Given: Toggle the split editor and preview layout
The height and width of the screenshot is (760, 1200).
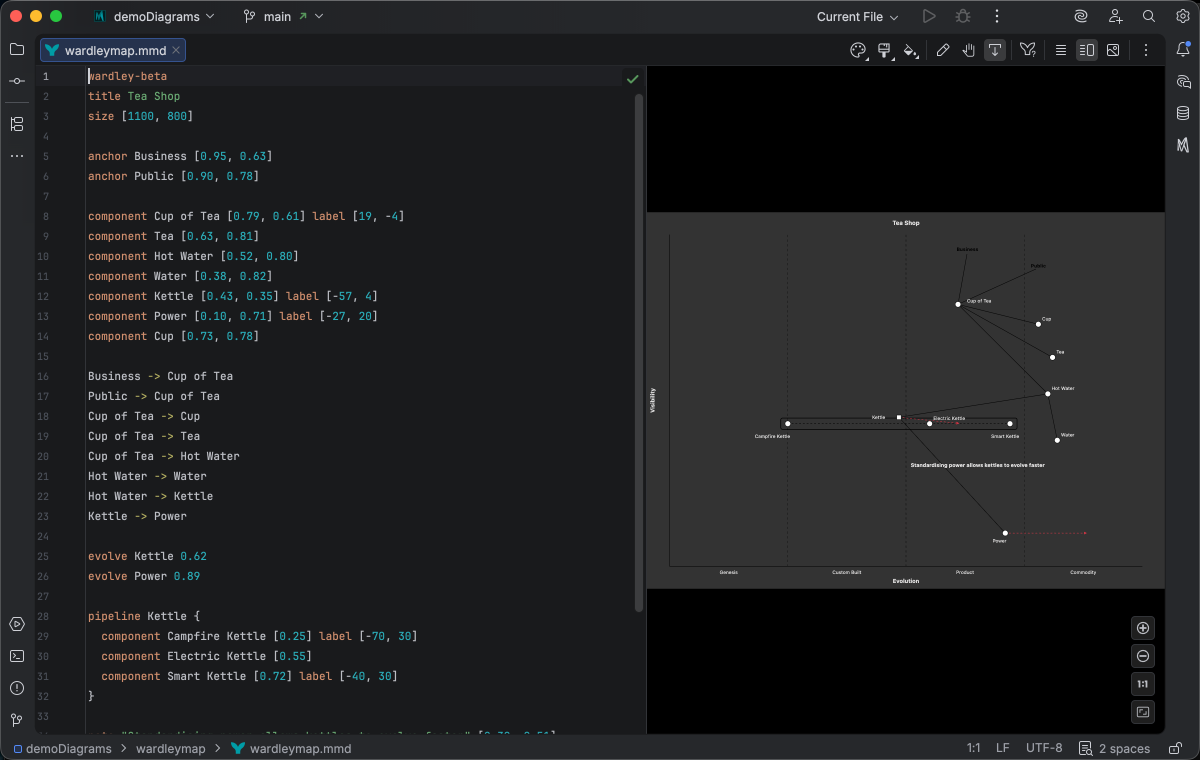Looking at the screenshot, I should (1086, 49).
